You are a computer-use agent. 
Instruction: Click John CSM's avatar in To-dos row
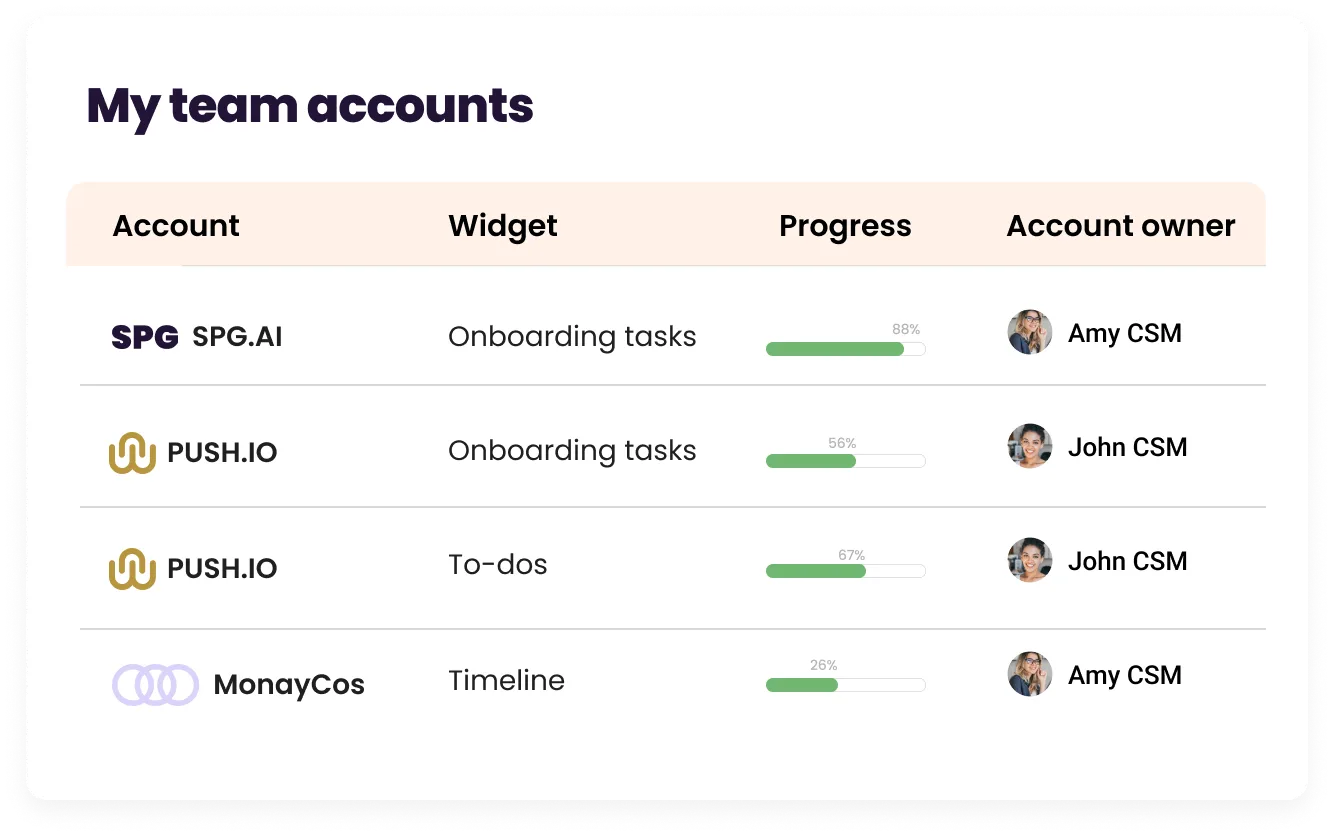click(x=1029, y=560)
